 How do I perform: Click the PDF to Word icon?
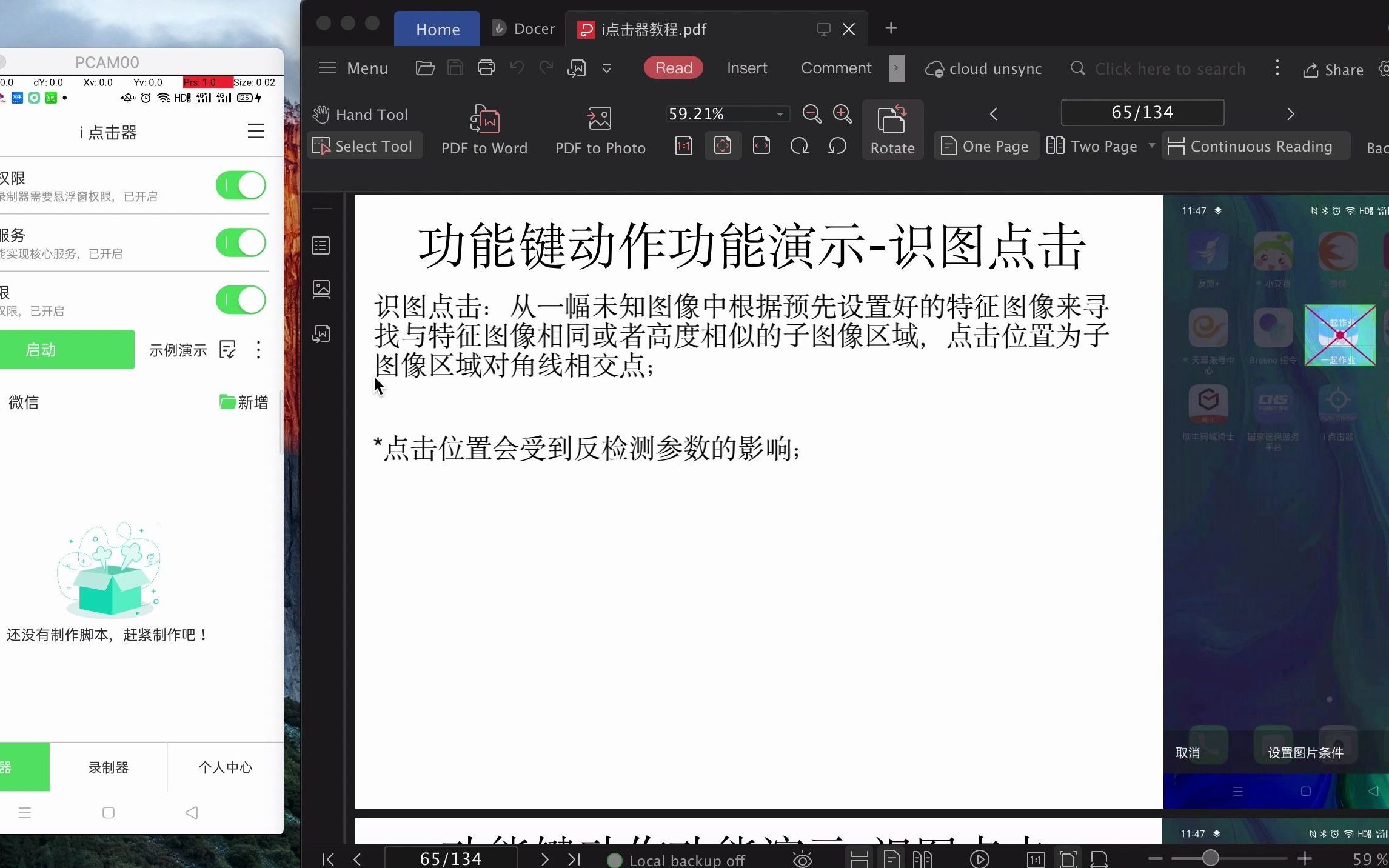tap(484, 119)
